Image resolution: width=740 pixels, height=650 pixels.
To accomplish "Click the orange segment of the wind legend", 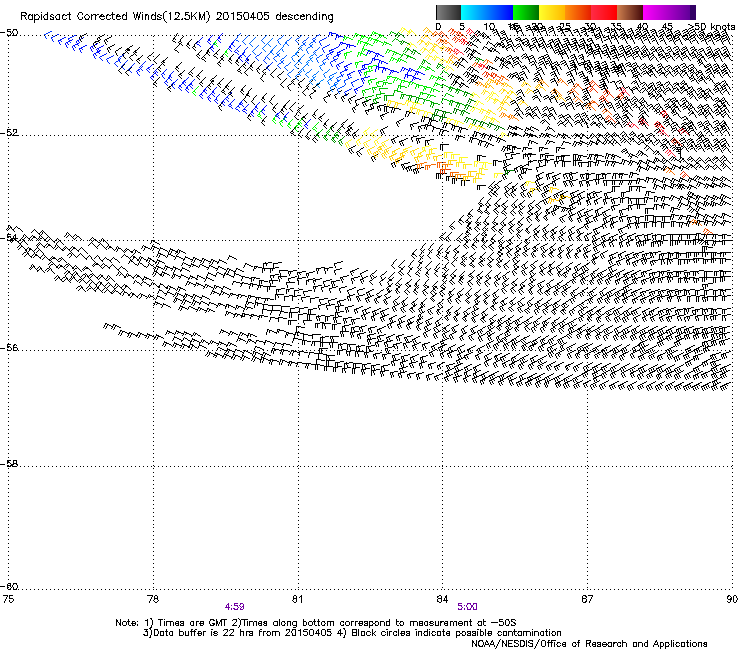I will click(x=578, y=12).
